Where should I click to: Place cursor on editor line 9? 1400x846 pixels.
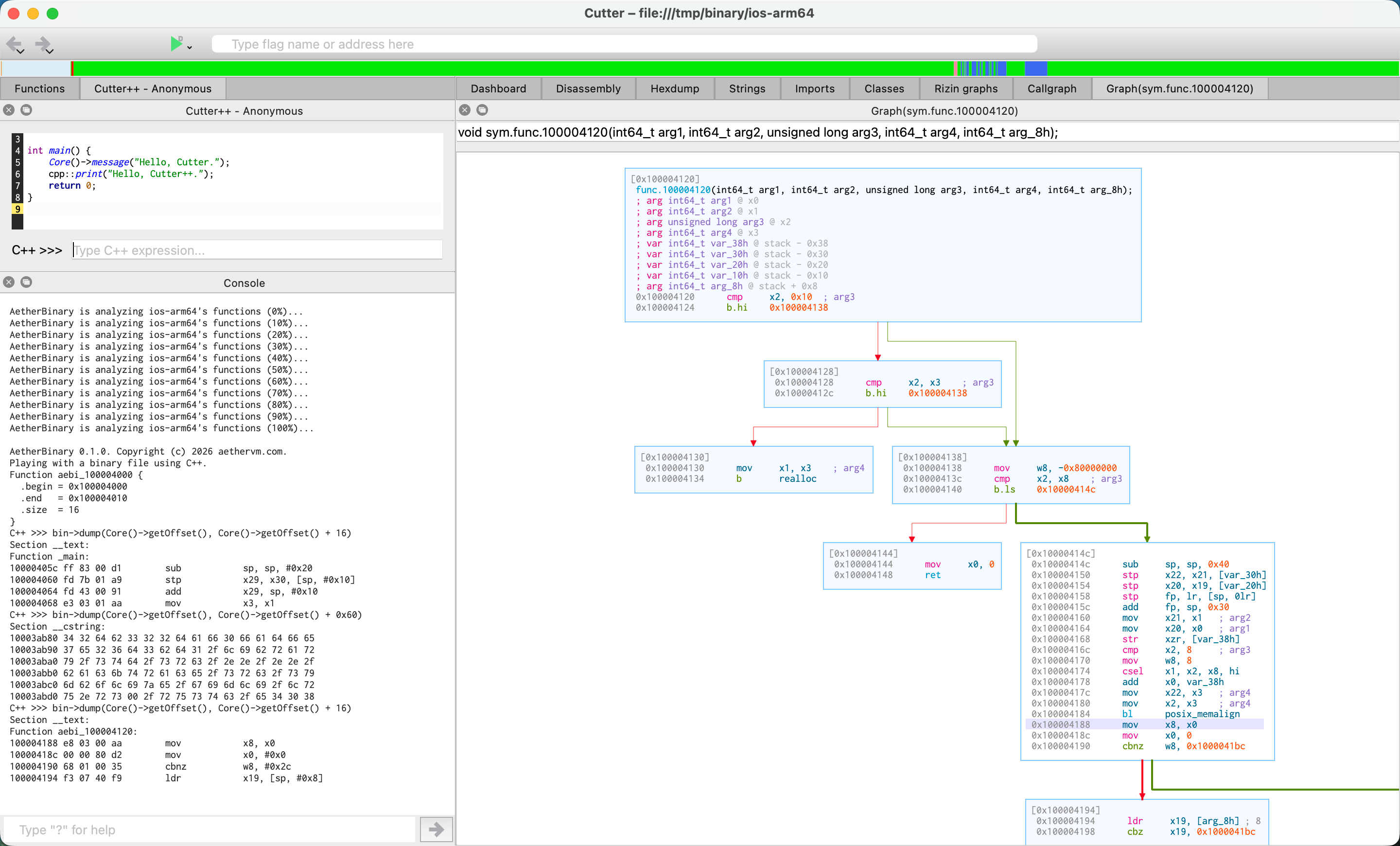(233, 209)
